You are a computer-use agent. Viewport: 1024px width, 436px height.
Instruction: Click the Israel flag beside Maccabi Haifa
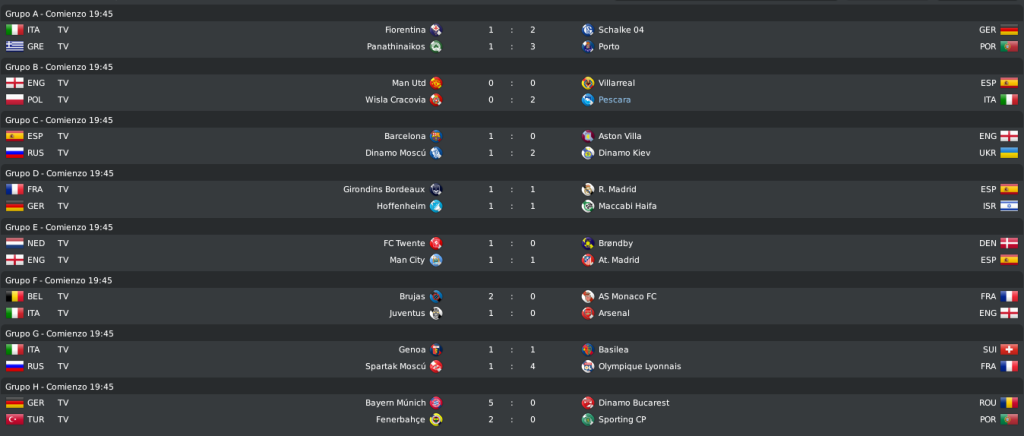pos(1009,206)
